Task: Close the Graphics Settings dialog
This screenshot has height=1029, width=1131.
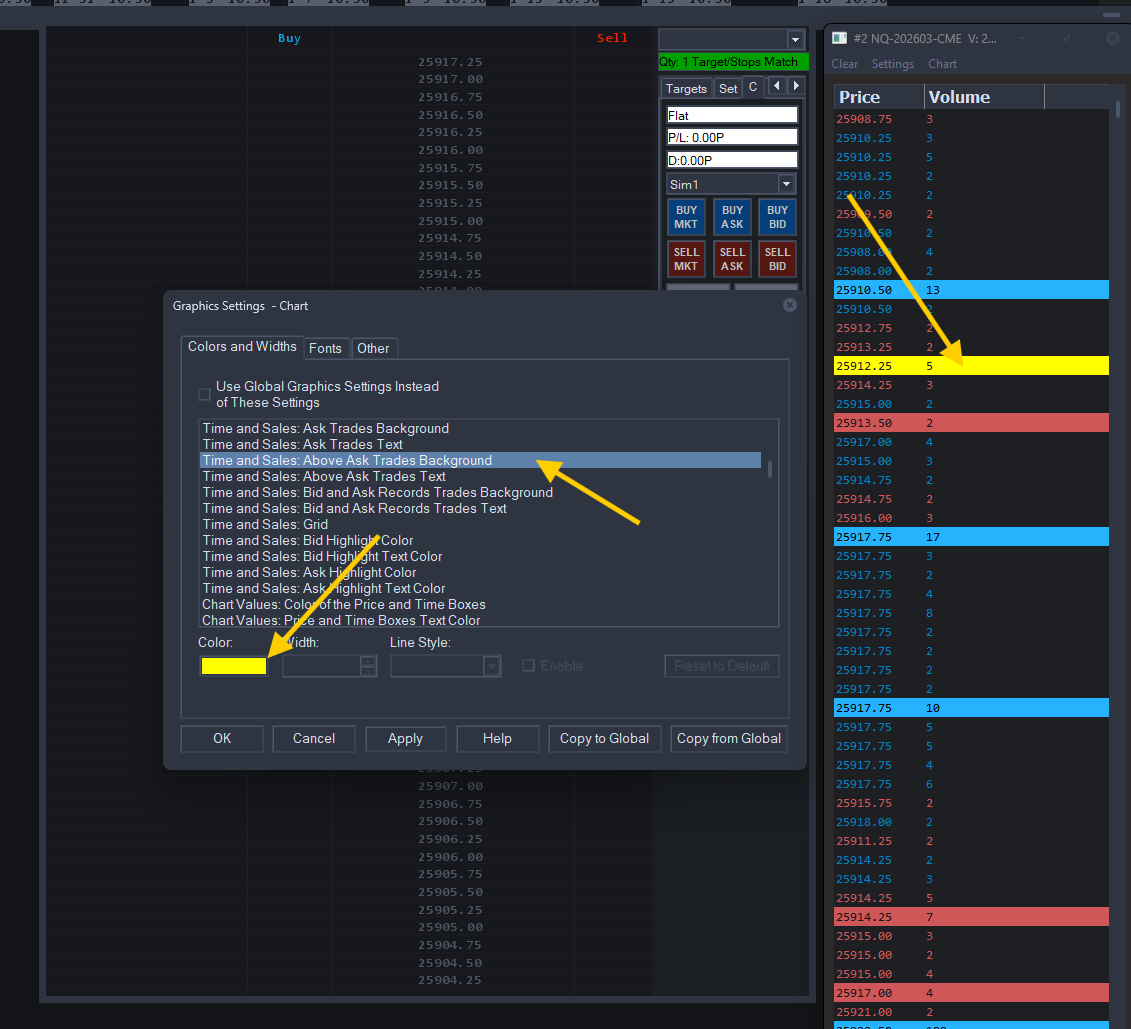Action: (x=789, y=305)
